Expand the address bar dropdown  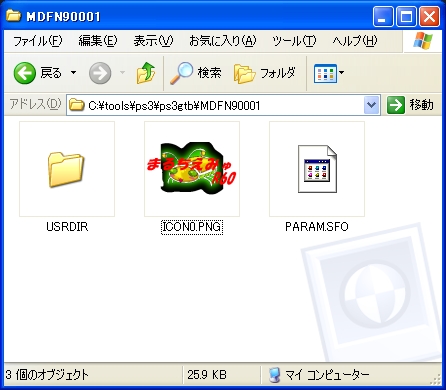(372, 105)
